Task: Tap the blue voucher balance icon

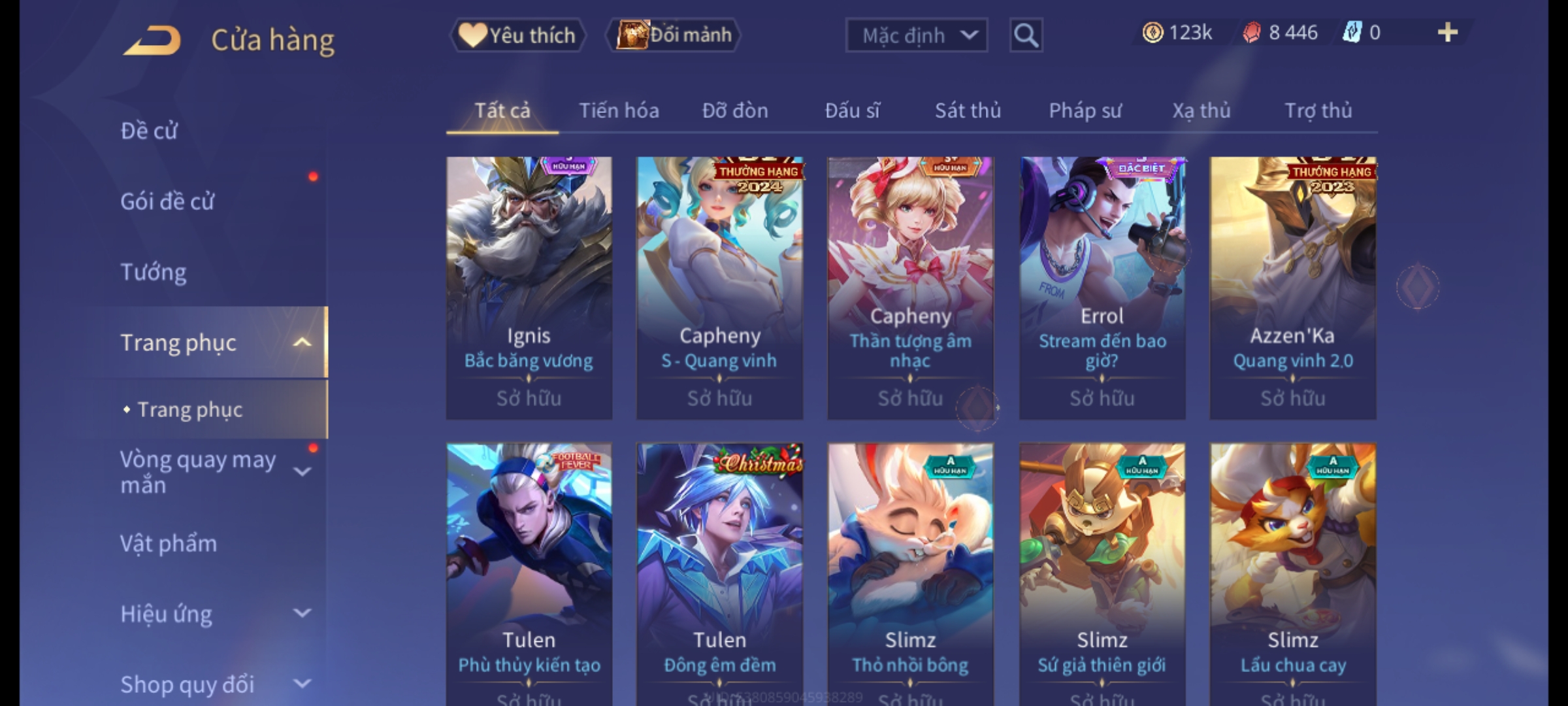Action: (x=1352, y=33)
